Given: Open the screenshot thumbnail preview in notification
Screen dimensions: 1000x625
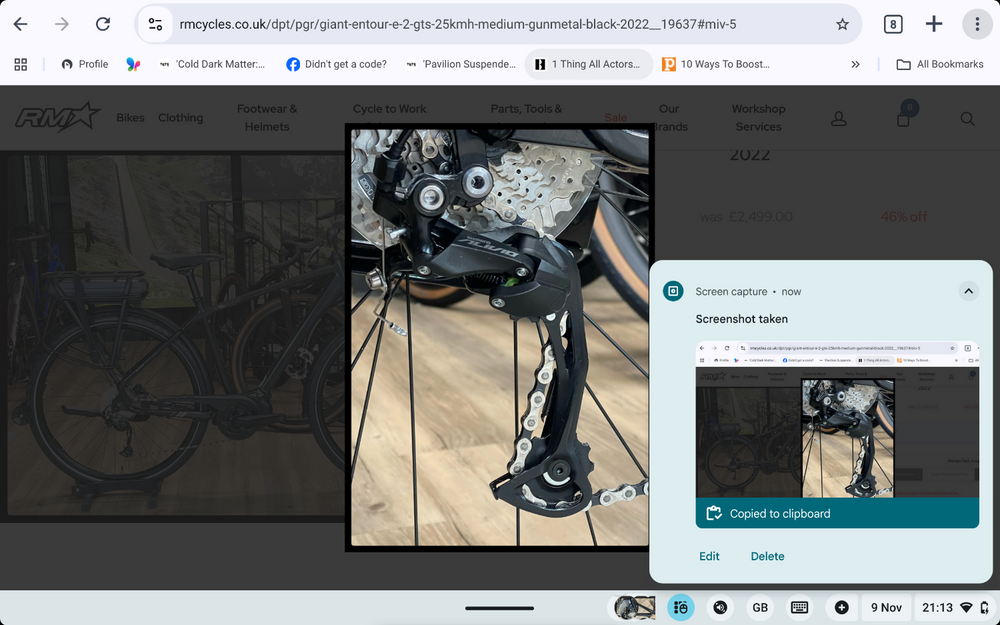Looking at the screenshot, I should (x=837, y=419).
